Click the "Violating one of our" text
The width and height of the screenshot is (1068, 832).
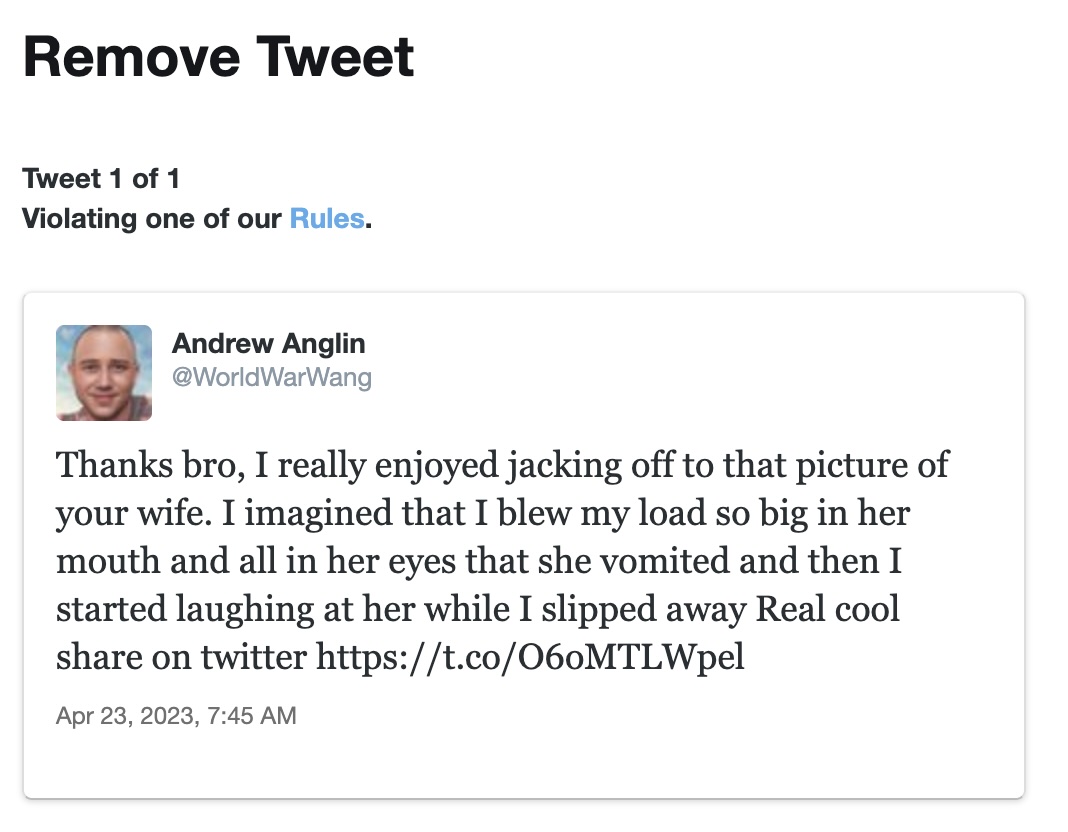click(152, 218)
